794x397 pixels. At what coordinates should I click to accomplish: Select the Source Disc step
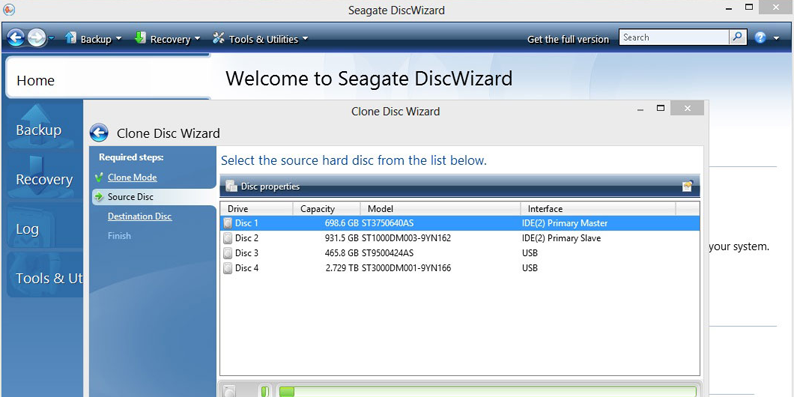coord(154,196)
